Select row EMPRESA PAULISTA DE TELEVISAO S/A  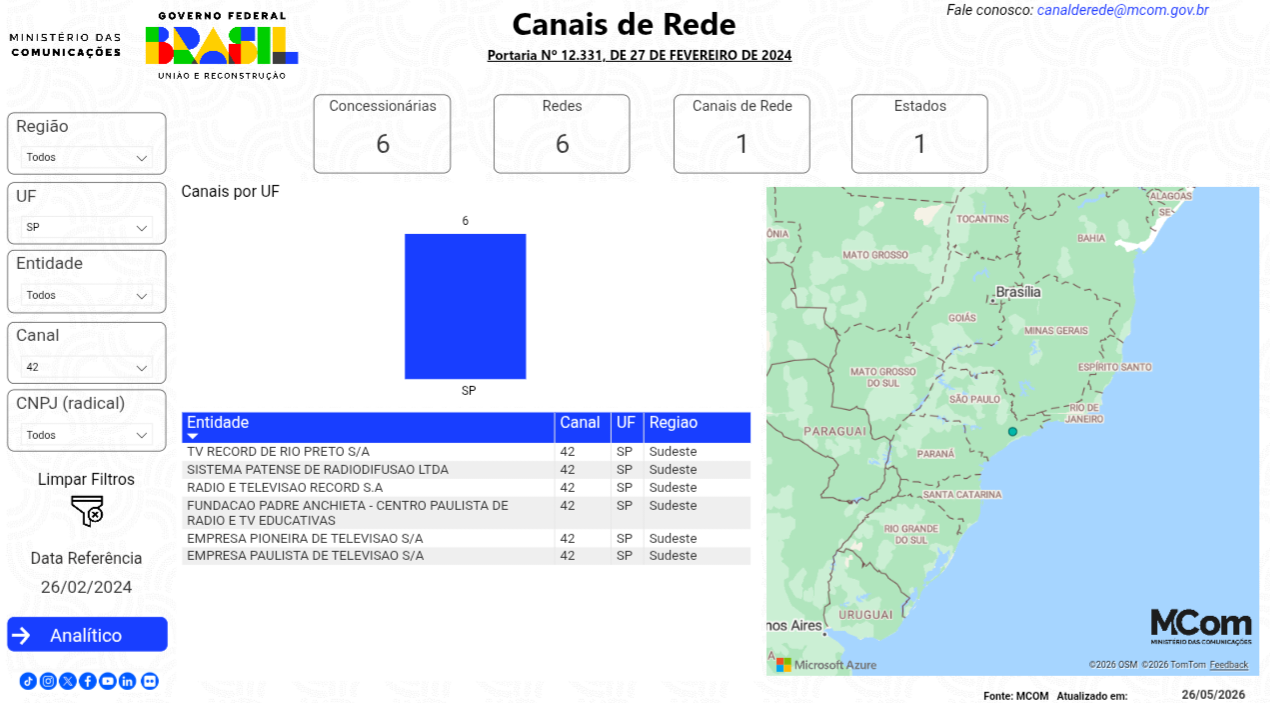(466, 556)
